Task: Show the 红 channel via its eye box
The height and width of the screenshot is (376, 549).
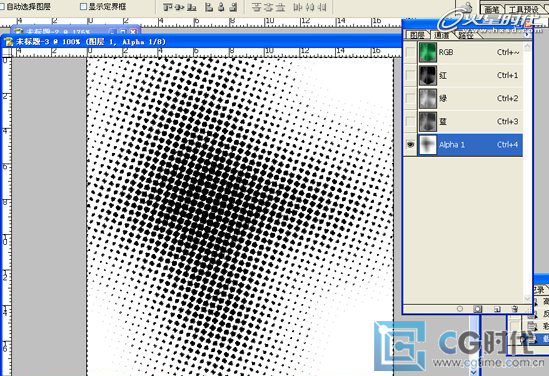Action: [410, 75]
